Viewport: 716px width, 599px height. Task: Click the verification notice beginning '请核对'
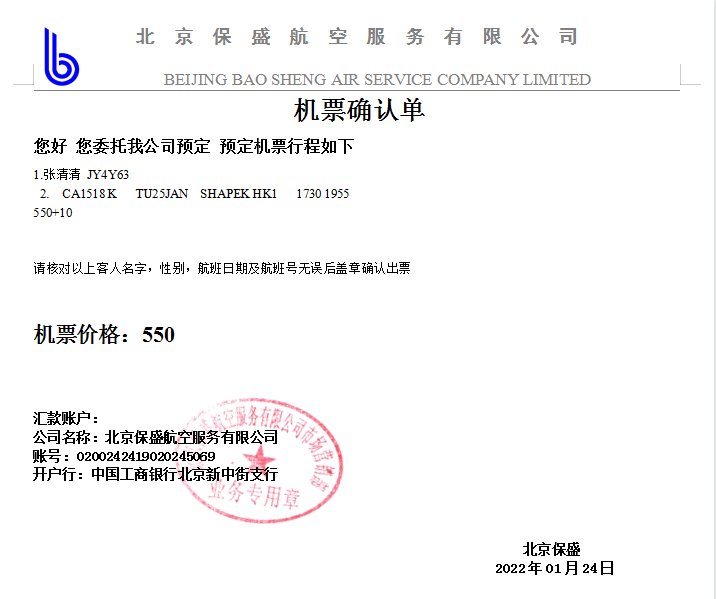pyautogui.click(x=222, y=268)
